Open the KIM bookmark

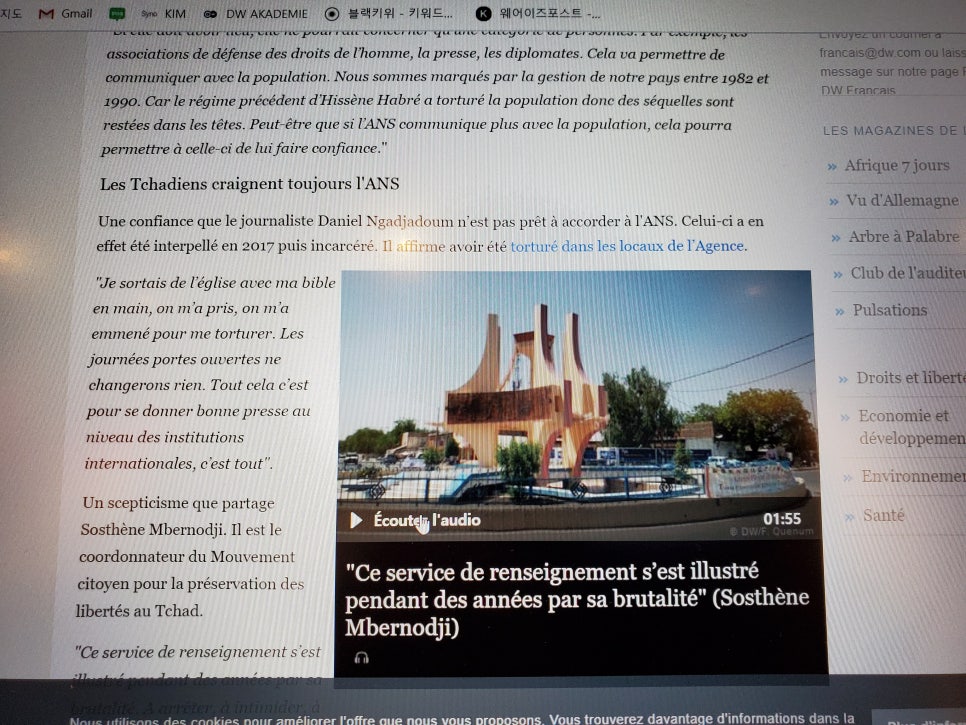pos(163,14)
